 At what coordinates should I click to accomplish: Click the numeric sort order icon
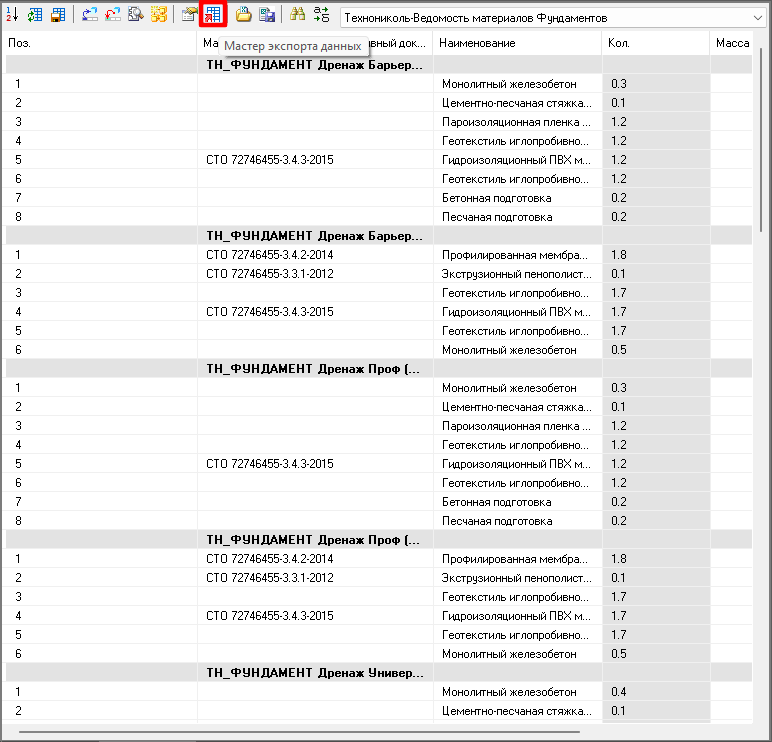point(12,15)
